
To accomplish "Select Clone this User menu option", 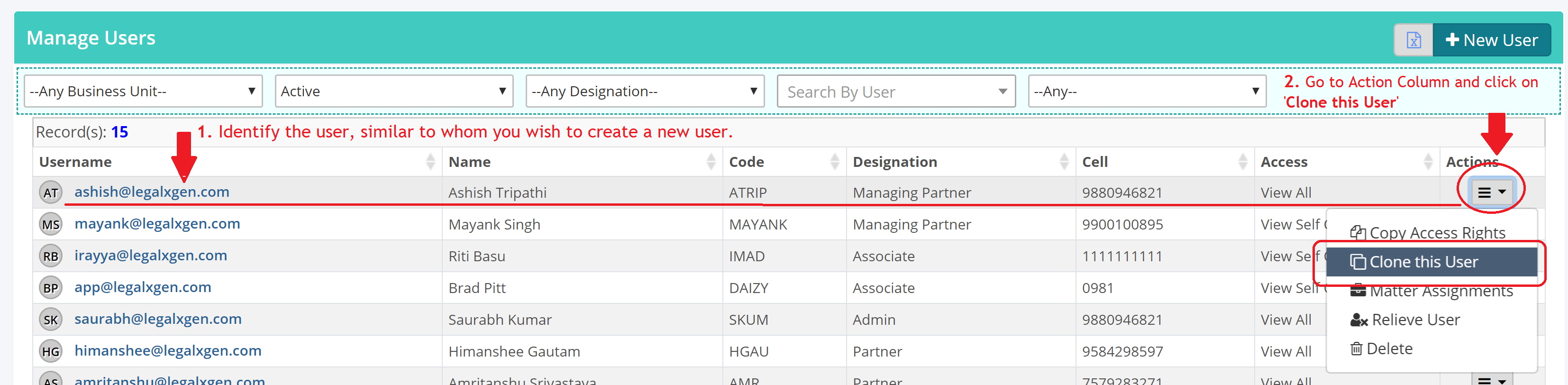I will point(1423,262).
